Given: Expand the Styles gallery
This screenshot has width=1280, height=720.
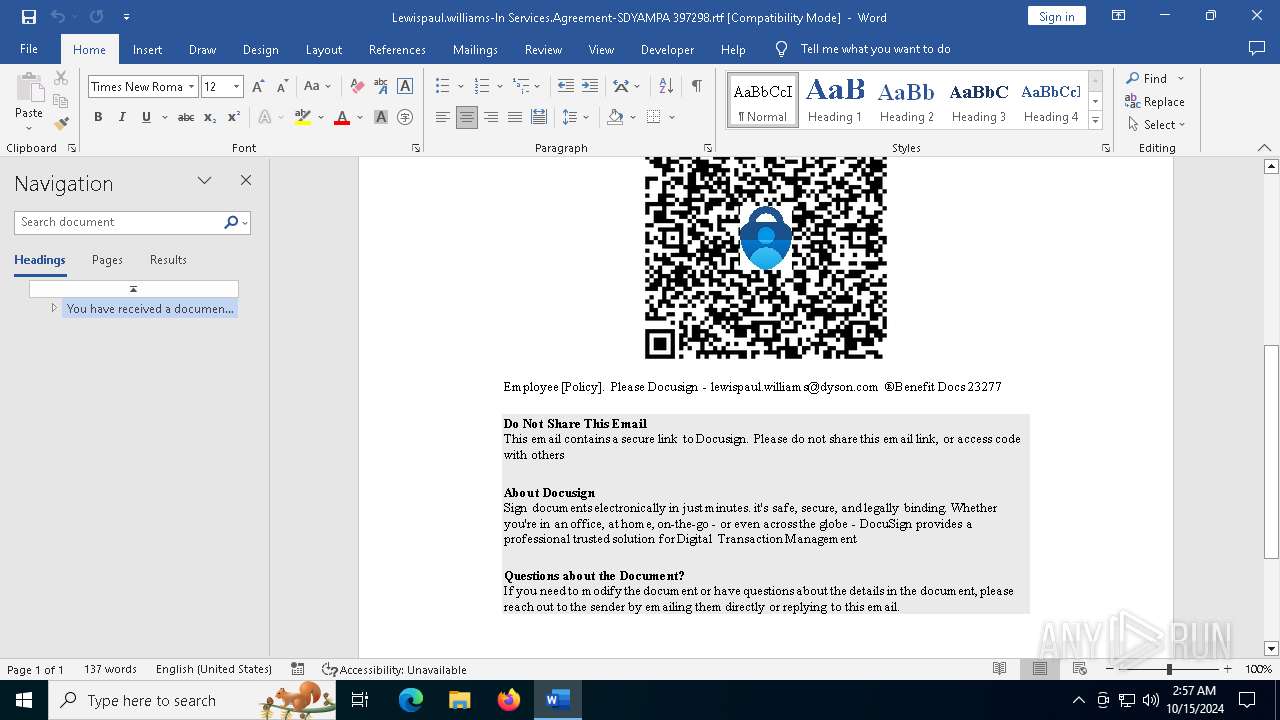Looking at the screenshot, I should pyautogui.click(x=1096, y=121).
